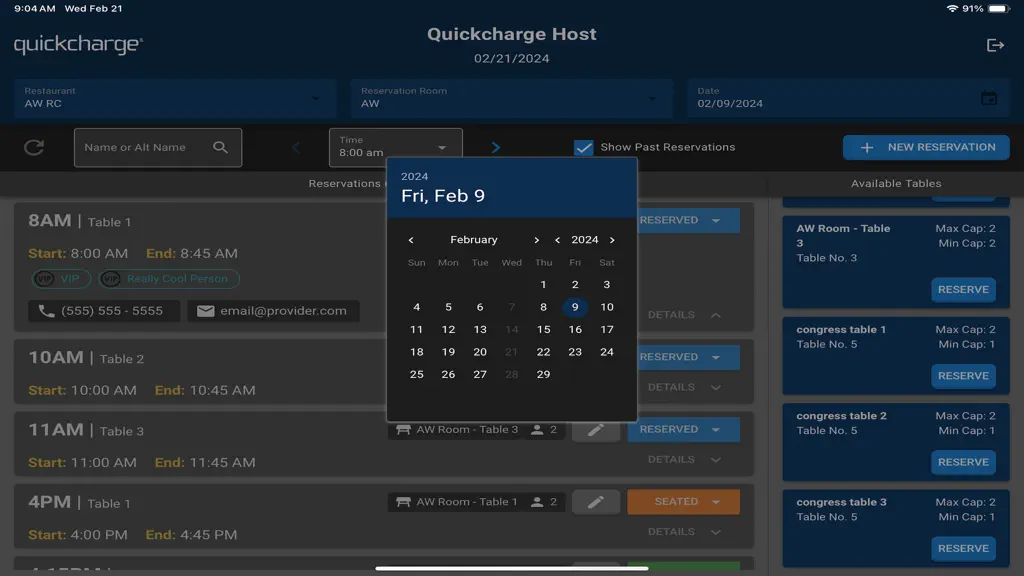
Task: Select February 9 in the calendar
Action: point(575,307)
